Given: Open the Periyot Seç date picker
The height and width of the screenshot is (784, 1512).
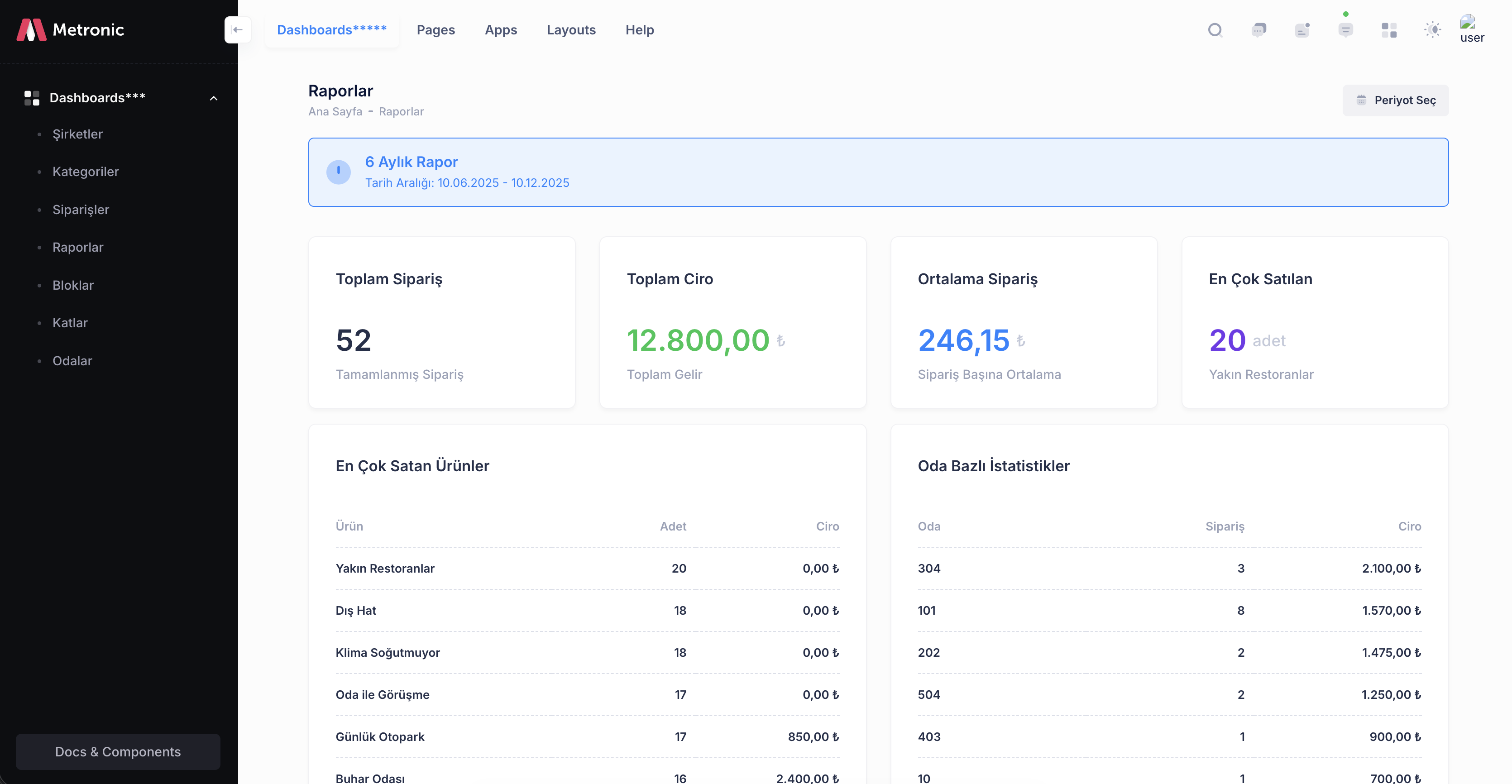Looking at the screenshot, I should pyautogui.click(x=1395, y=100).
